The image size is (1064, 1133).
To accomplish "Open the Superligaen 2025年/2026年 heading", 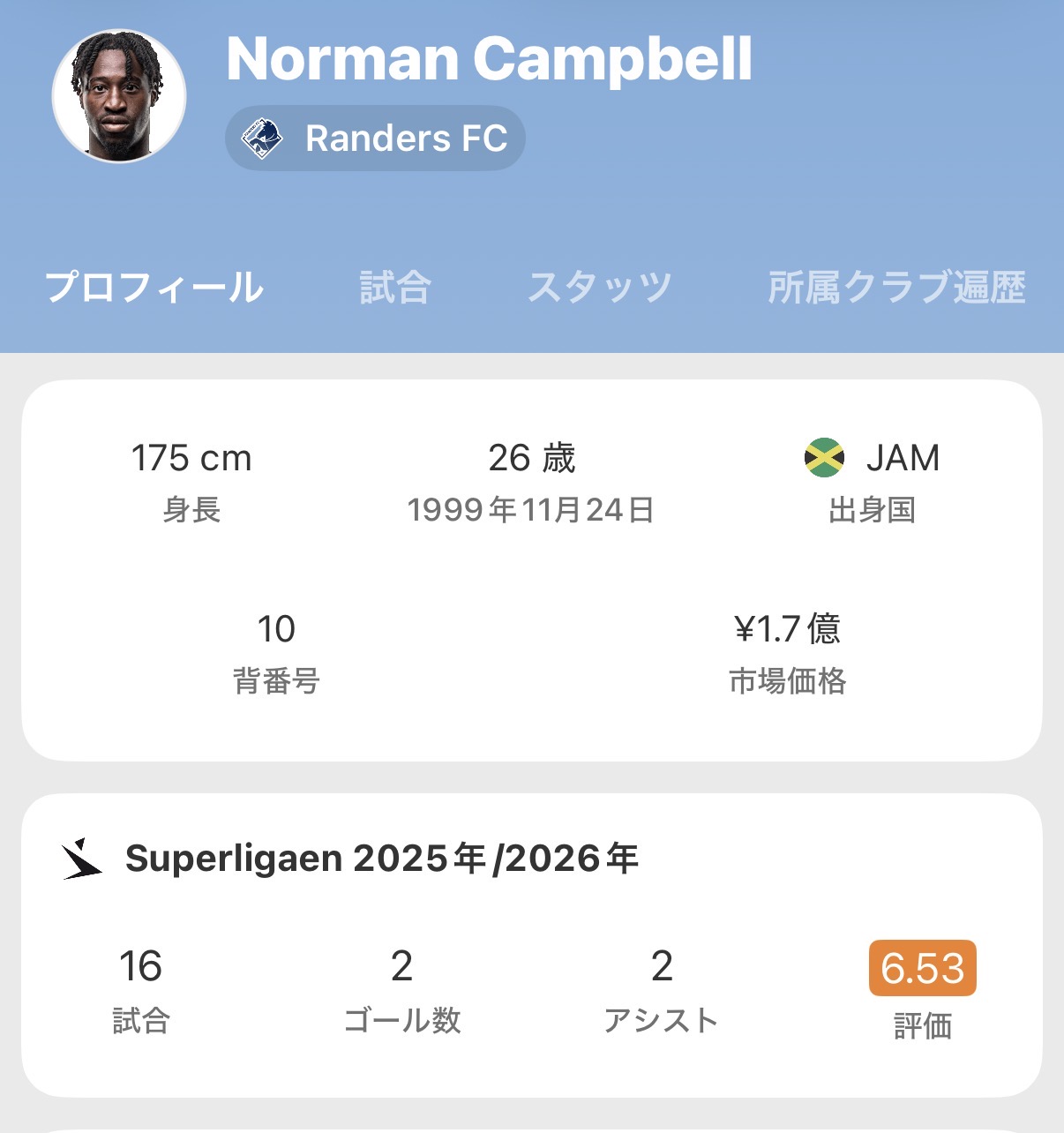I will tap(382, 859).
